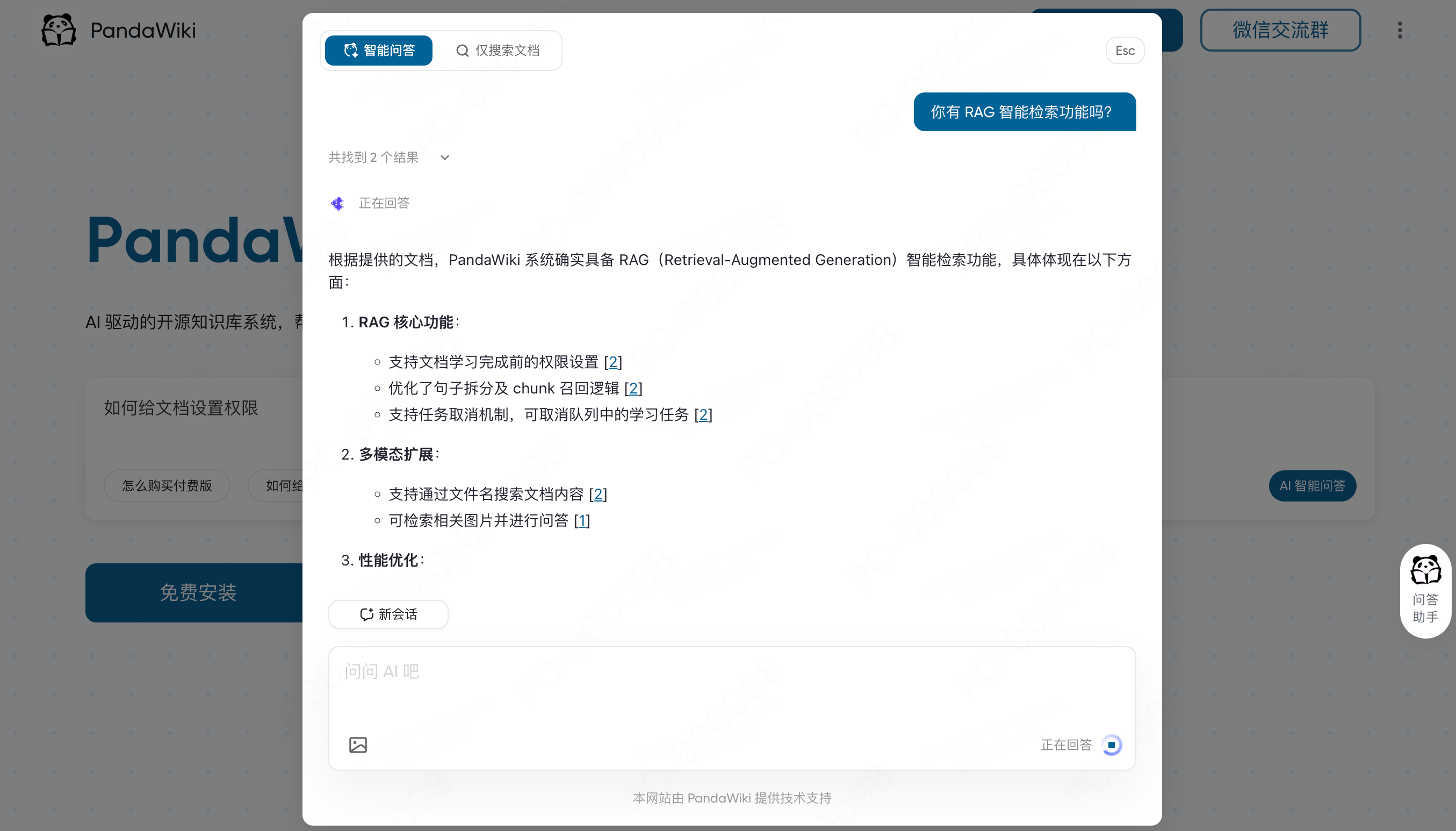Click the user question bubble about RAG
This screenshot has height=831, width=1456.
pos(1024,112)
